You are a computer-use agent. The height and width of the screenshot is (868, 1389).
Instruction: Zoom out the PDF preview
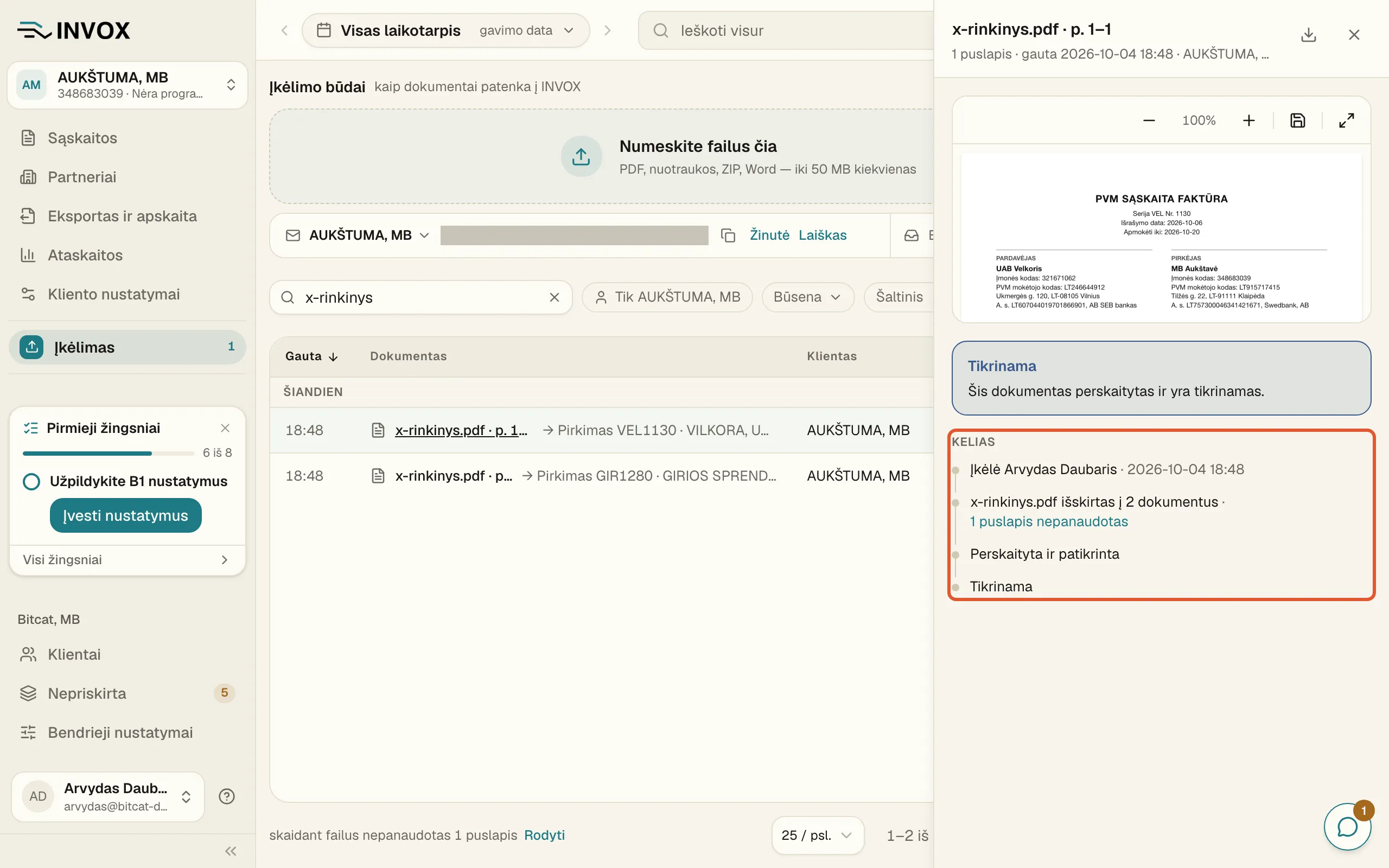(x=1149, y=120)
